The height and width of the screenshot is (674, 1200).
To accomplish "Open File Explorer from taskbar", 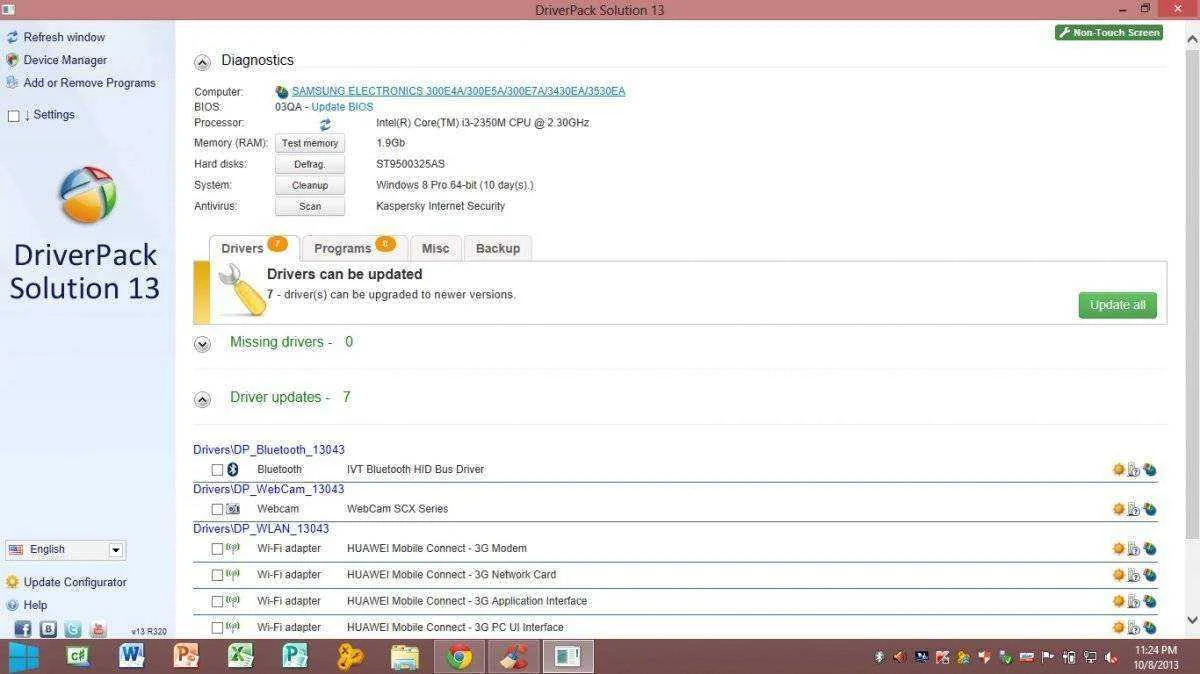I will (x=404, y=656).
